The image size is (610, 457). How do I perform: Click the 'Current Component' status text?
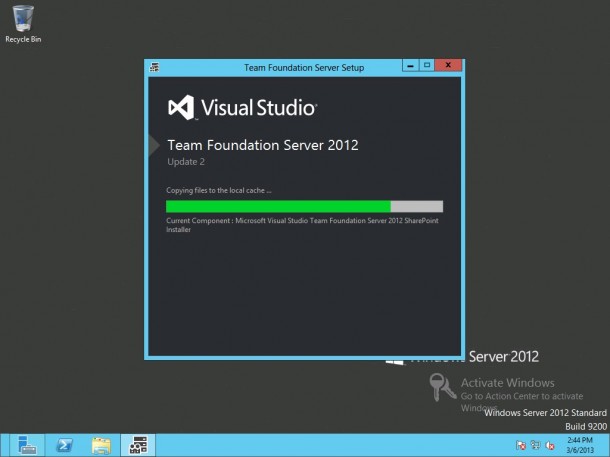[302, 225]
